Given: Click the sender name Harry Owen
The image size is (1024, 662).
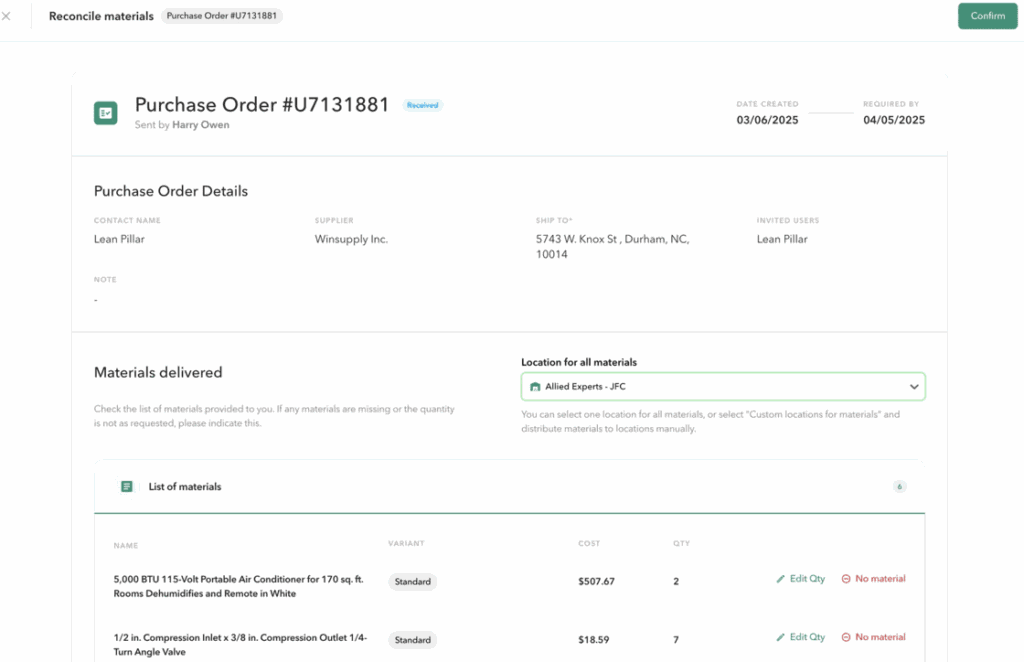Looking at the screenshot, I should pos(200,125).
